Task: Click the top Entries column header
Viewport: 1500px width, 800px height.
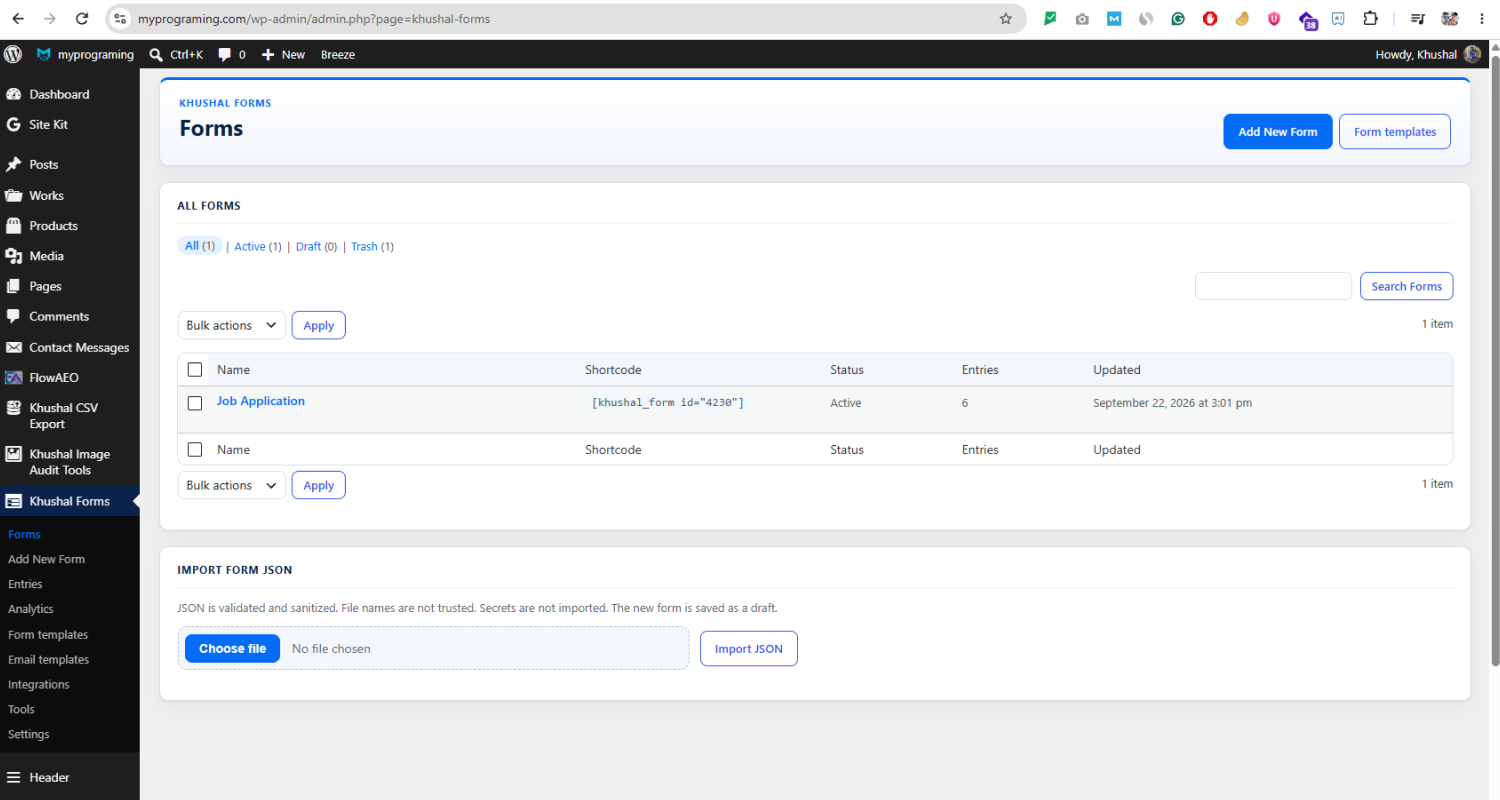Action: 980,369
